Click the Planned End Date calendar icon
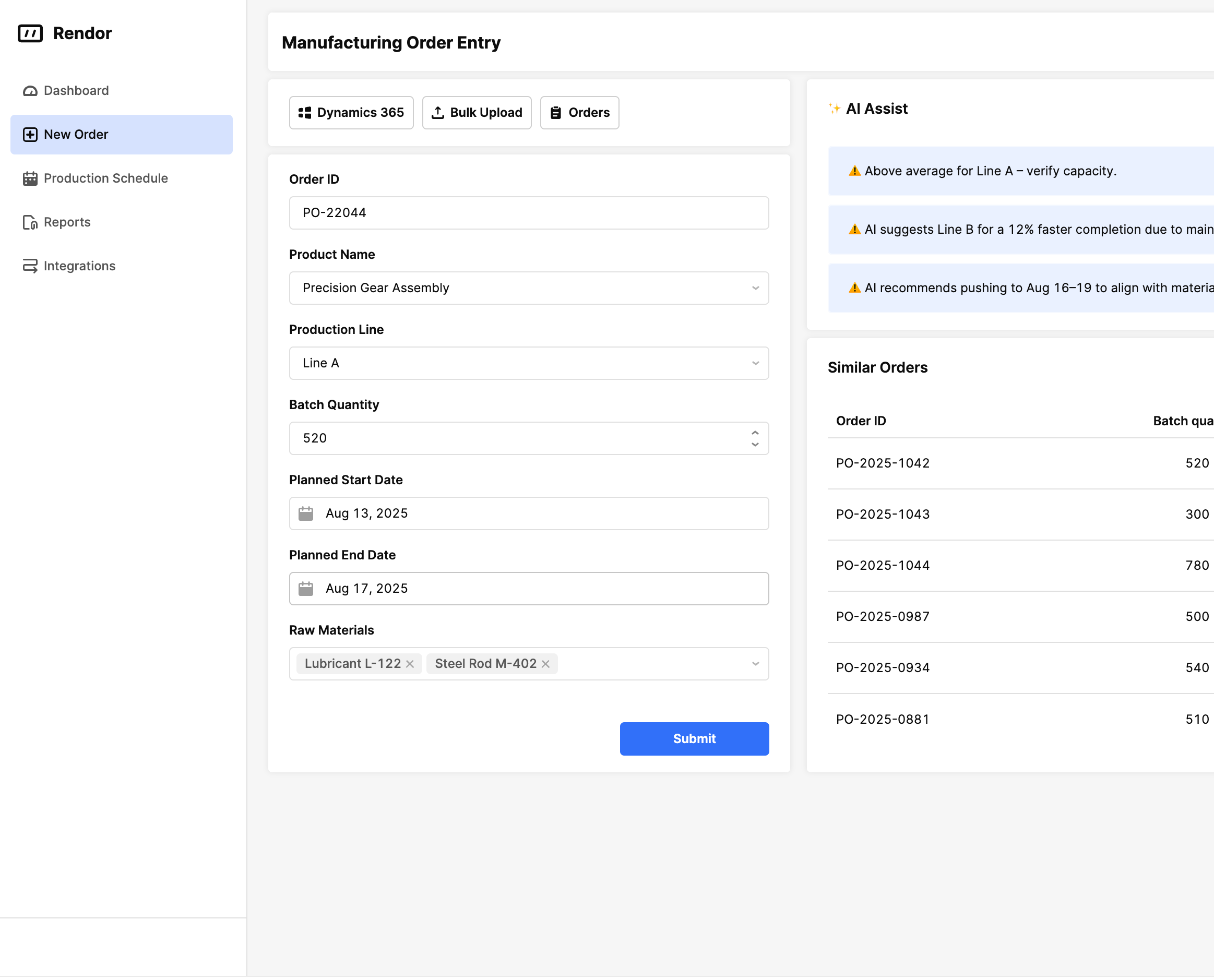 coord(305,588)
